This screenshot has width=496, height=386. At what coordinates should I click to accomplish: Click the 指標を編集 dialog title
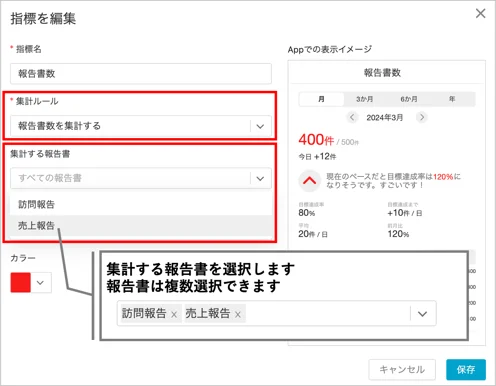coord(43,18)
